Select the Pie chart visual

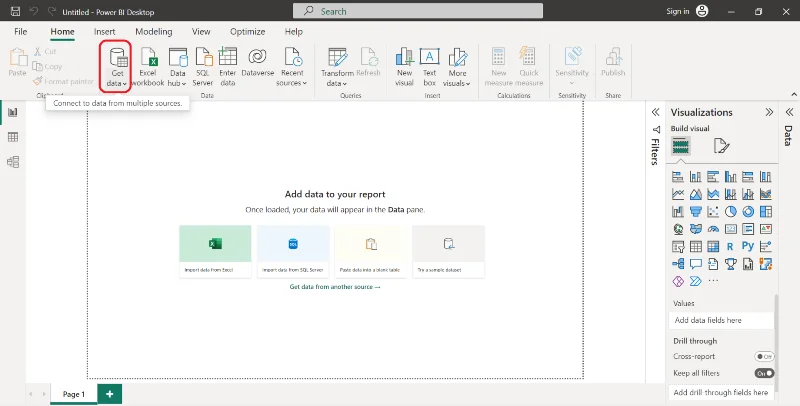pos(731,212)
